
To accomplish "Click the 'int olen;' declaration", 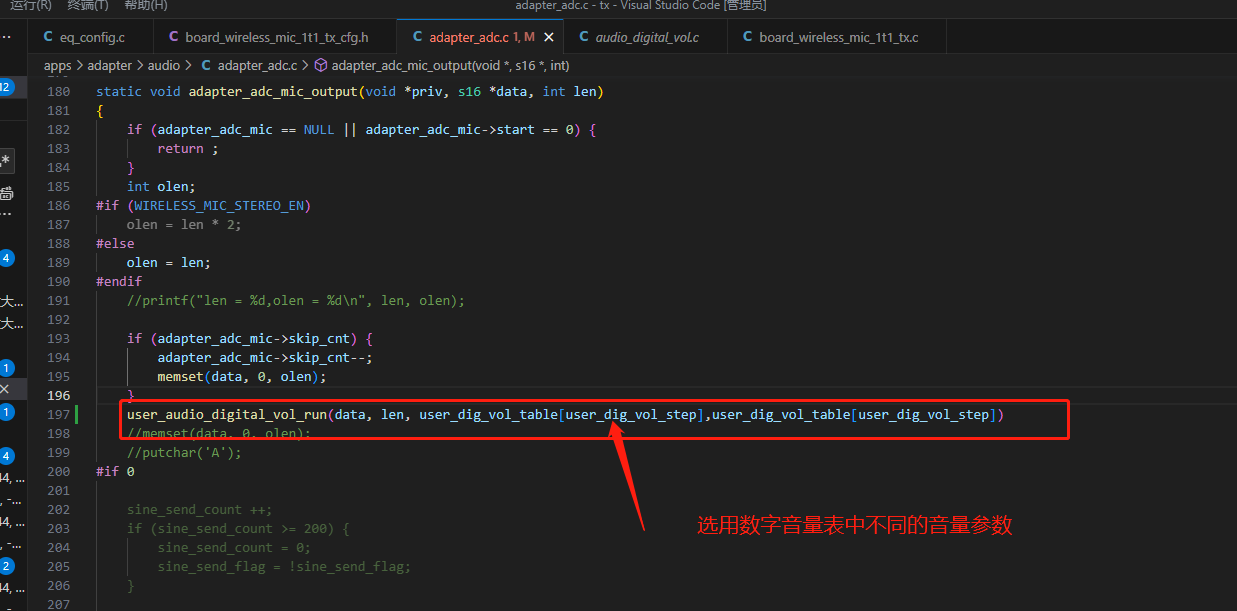I will point(161,186).
